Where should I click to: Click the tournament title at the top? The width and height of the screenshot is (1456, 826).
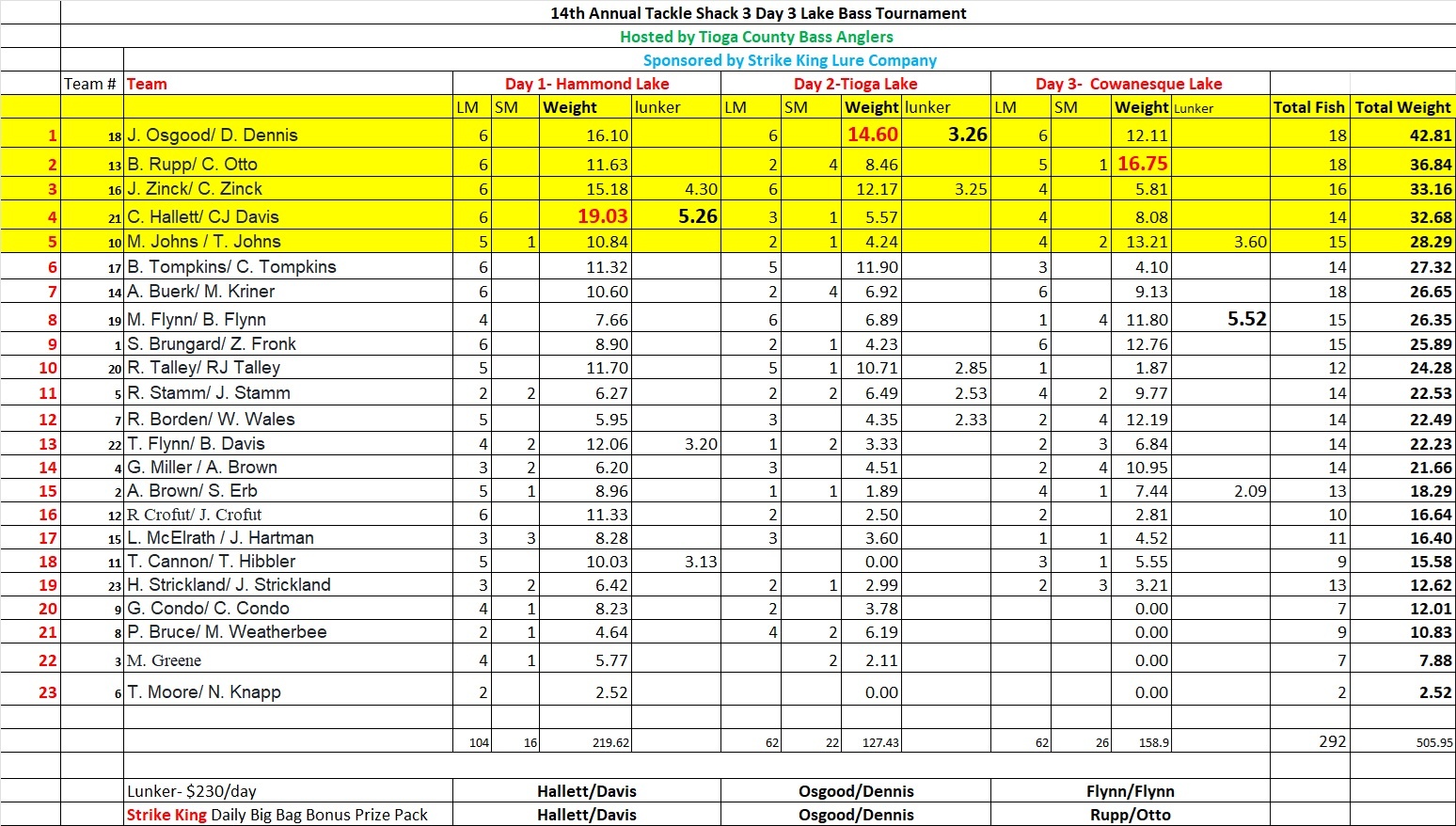click(x=758, y=13)
